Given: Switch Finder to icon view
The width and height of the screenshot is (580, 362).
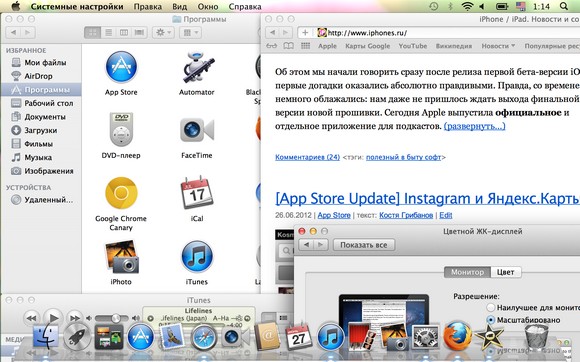Looking at the screenshot, I should [92, 33].
